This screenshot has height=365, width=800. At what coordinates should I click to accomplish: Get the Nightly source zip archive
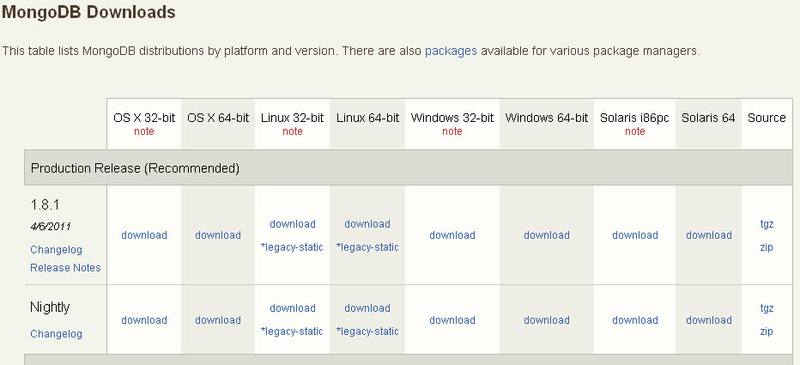[766, 331]
